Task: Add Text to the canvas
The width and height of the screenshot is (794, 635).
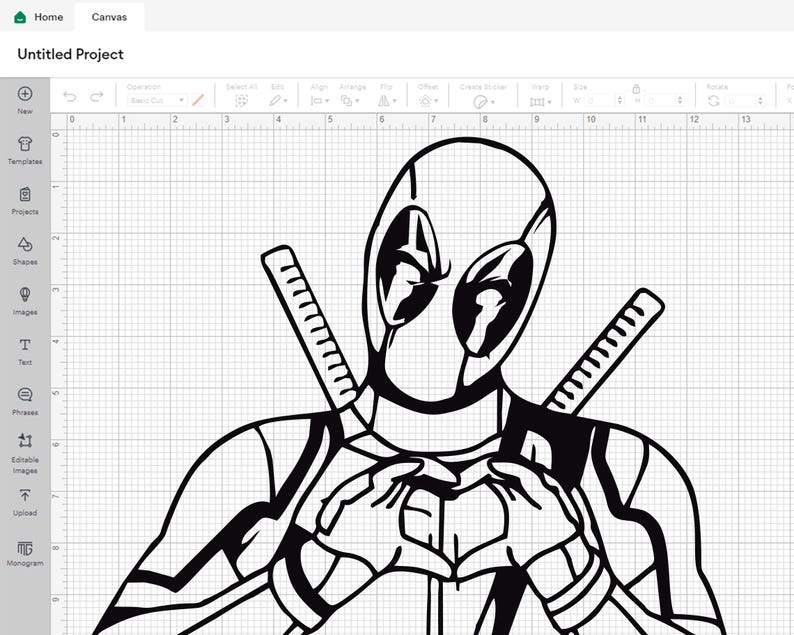Action: 25,351
